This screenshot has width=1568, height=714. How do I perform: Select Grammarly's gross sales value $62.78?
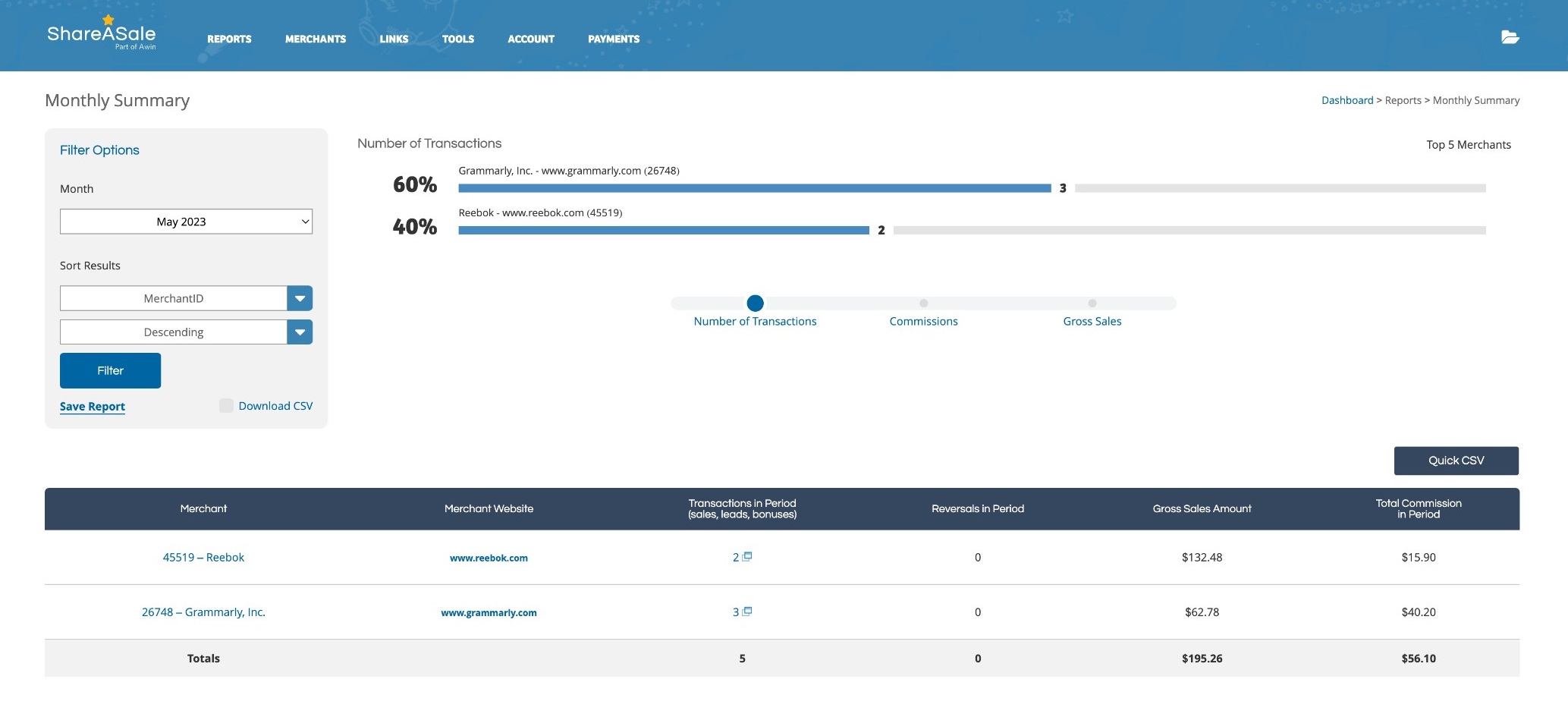click(1202, 612)
